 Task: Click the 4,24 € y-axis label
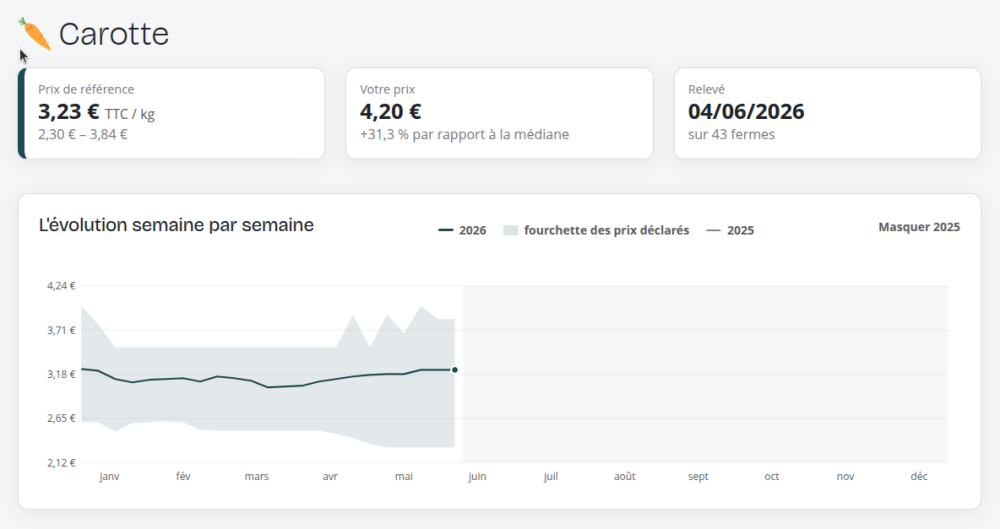(x=61, y=286)
